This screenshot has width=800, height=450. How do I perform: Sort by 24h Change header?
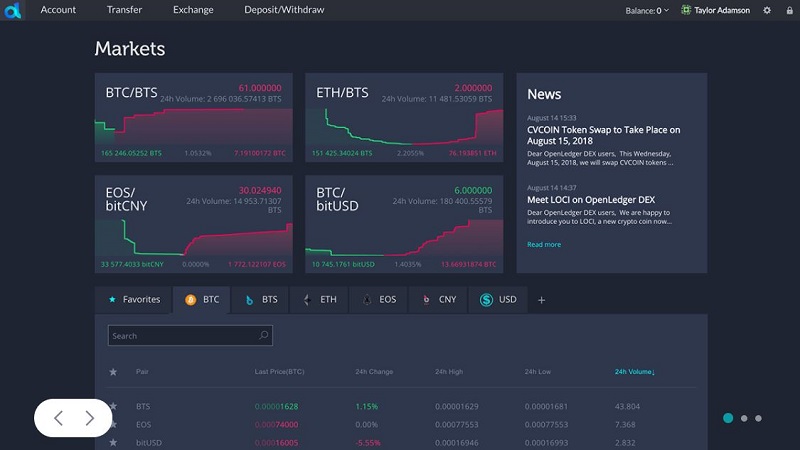[374, 371]
